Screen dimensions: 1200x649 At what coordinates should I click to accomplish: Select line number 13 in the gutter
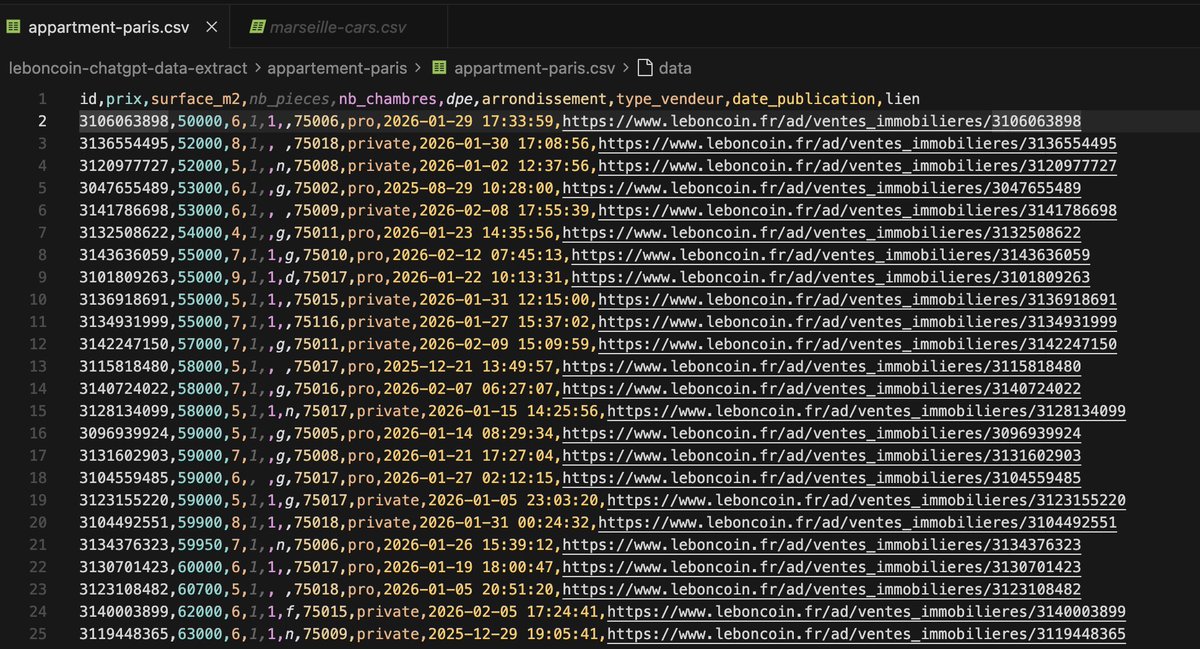point(38,366)
